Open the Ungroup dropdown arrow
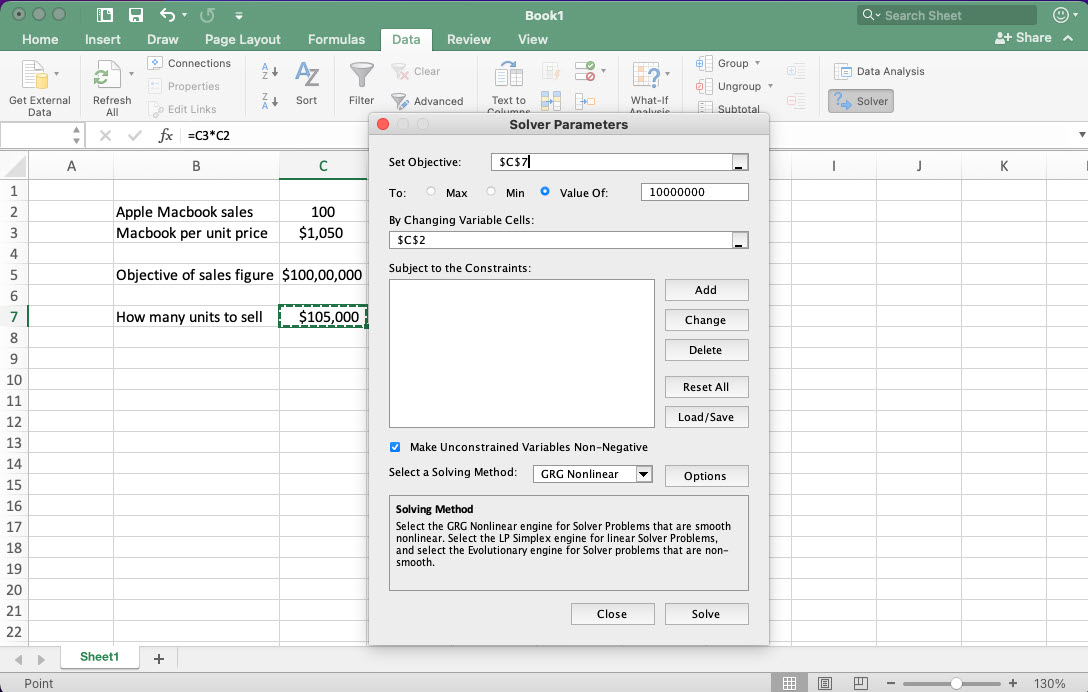 point(770,86)
